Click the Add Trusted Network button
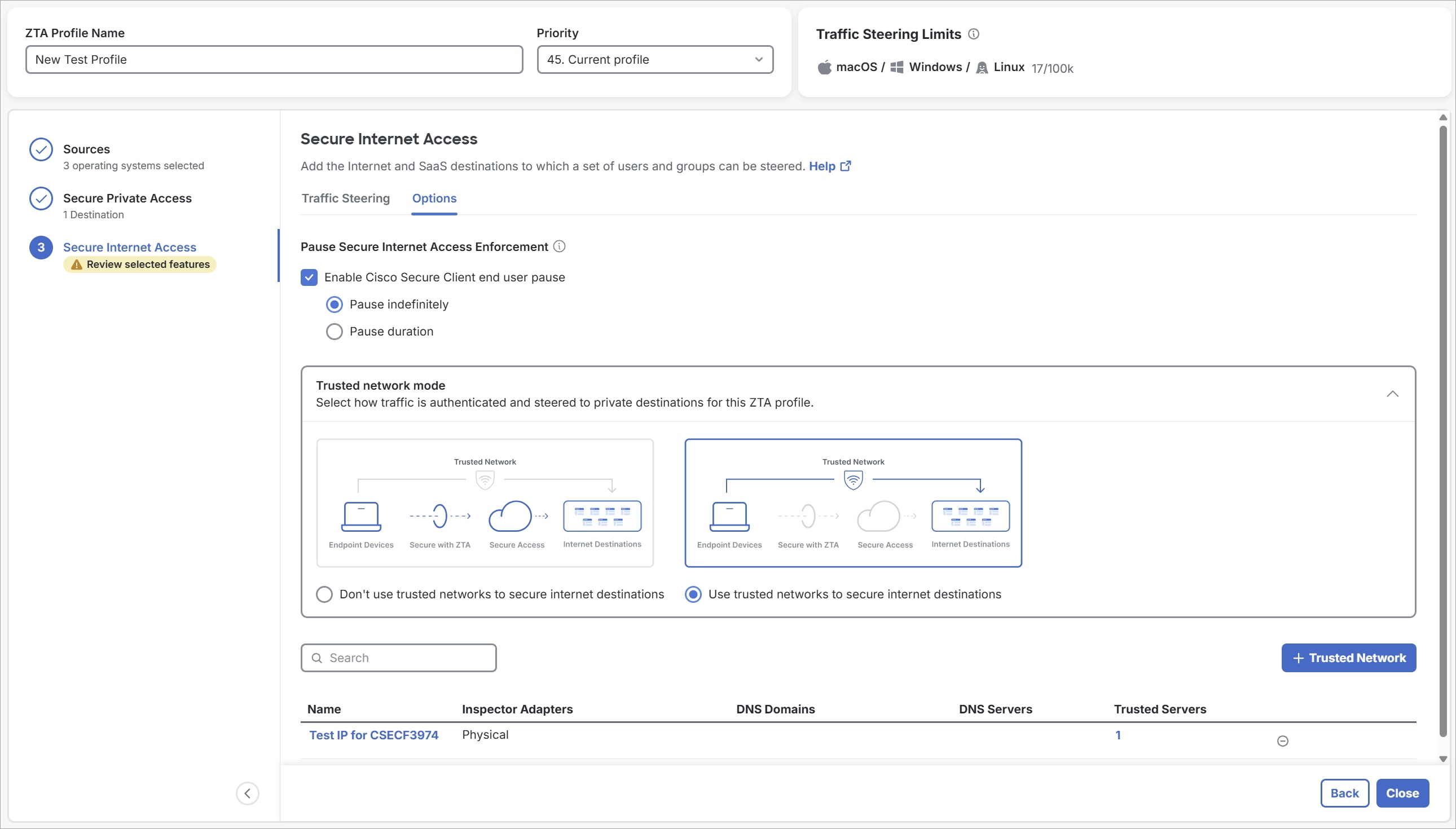Viewport: 1456px width, 829px height. [1348, 658]
